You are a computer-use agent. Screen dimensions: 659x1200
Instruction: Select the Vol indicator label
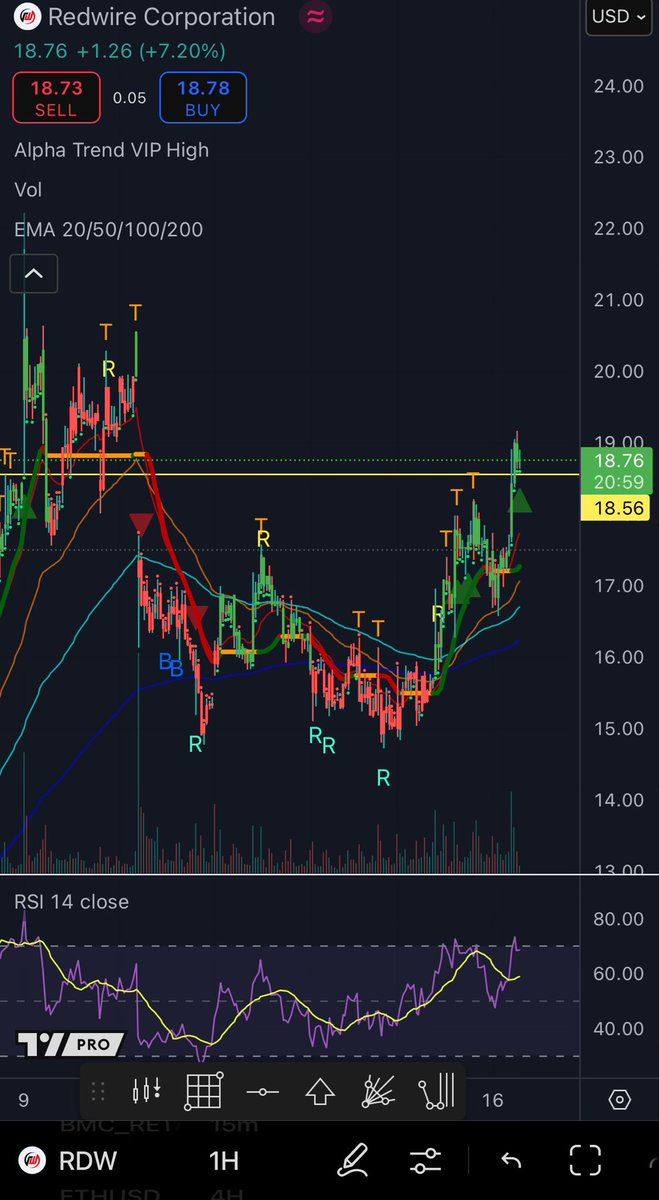[x=28, y=189]
